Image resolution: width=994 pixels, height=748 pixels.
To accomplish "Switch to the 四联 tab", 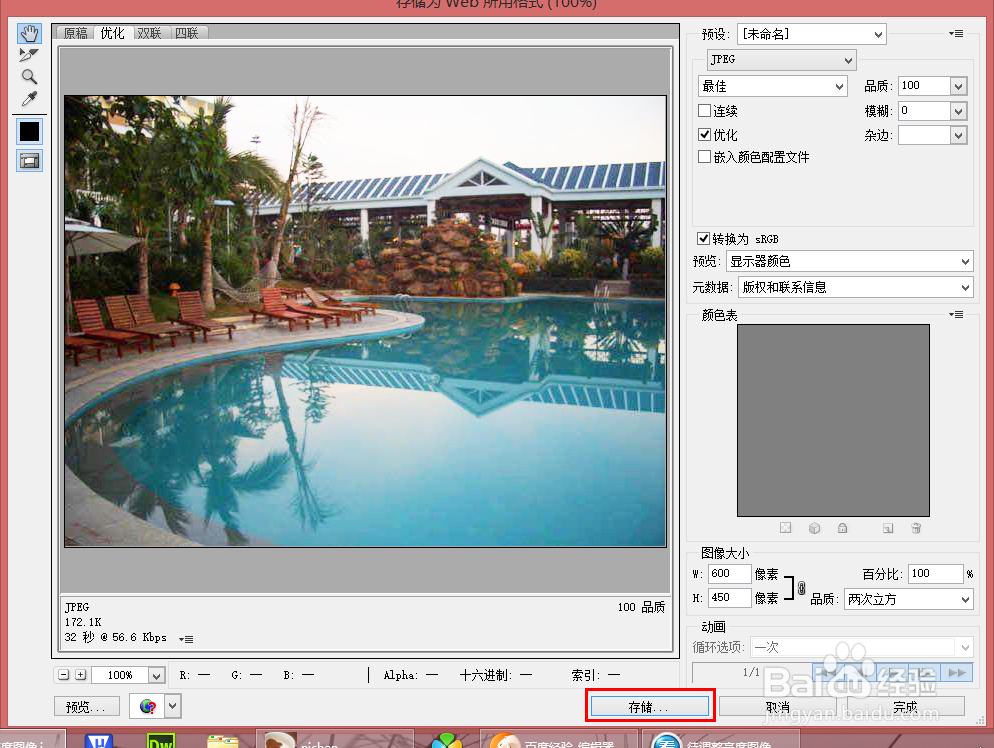I will click(x=187, y=33).
